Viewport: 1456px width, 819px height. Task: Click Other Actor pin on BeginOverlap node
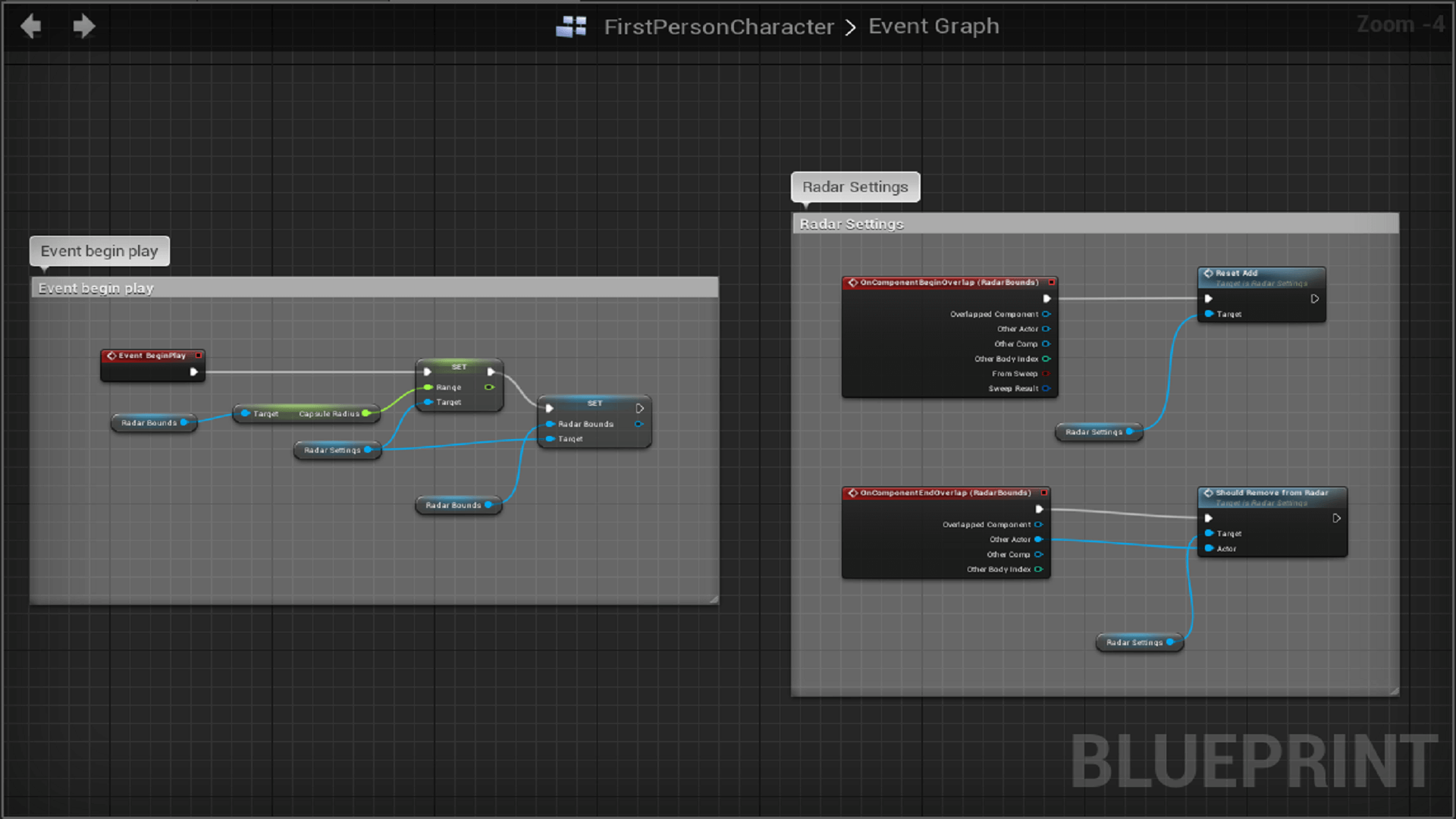pos(1046,329)
